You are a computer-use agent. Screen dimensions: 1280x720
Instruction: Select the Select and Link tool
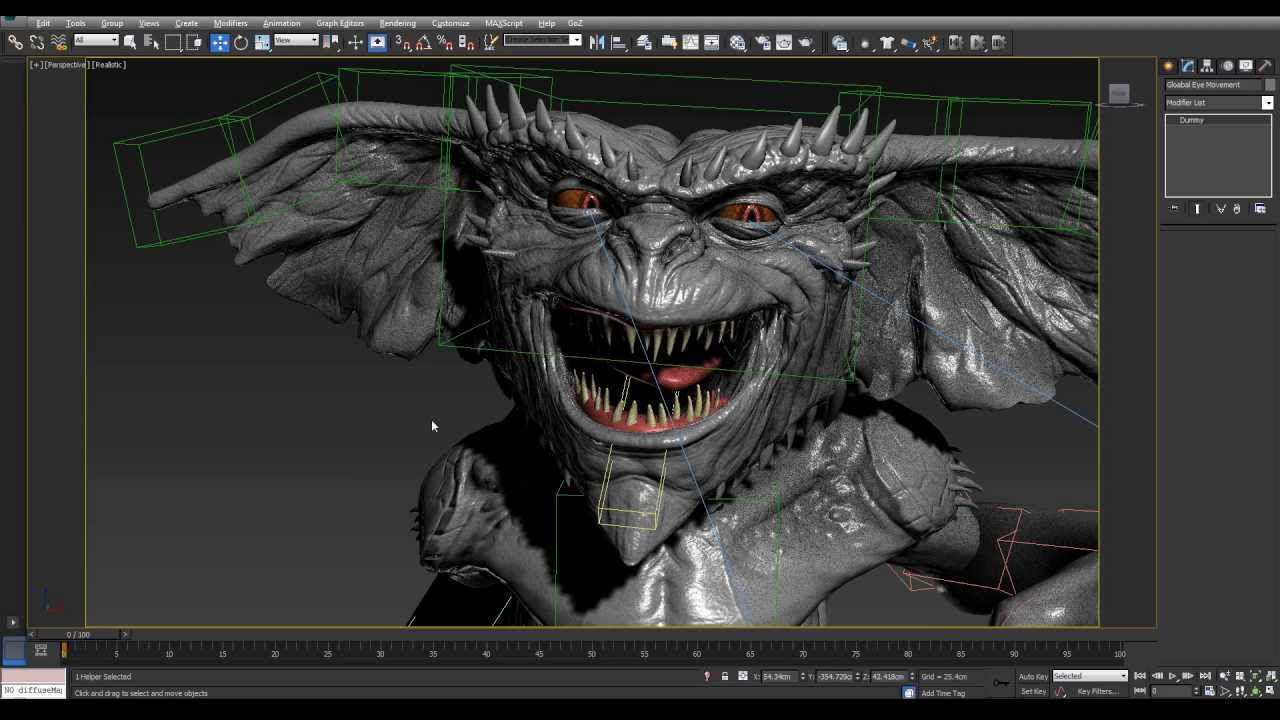pyautogui.click(x=15, y=42)
